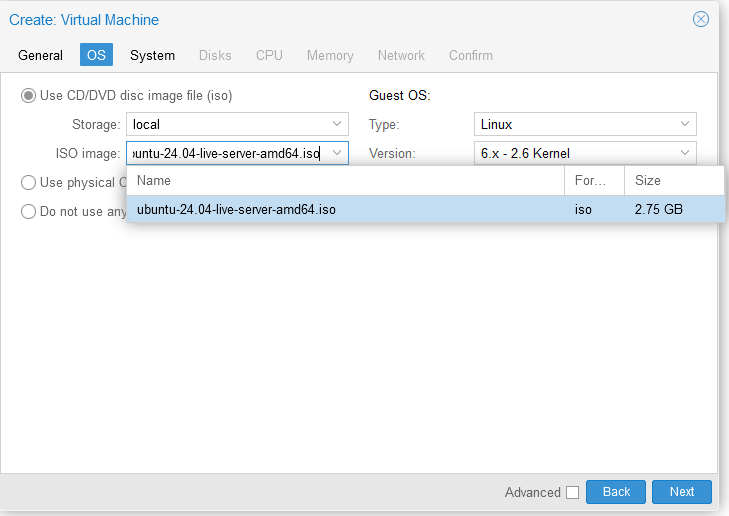Click the Format column header
Viewport: 729px width, 516px height.
click(x=594, y=181)
